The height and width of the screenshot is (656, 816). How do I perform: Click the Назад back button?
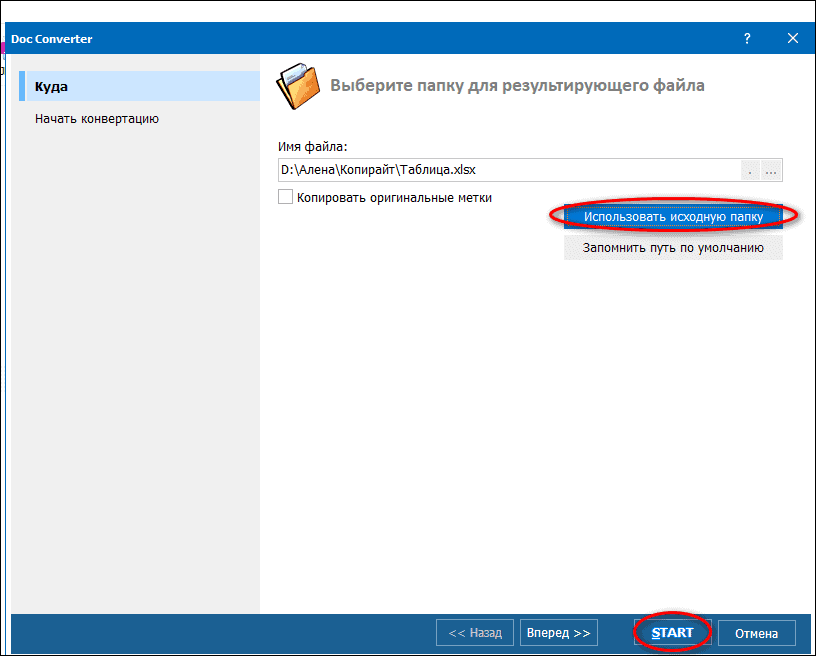tap(475, 633)
